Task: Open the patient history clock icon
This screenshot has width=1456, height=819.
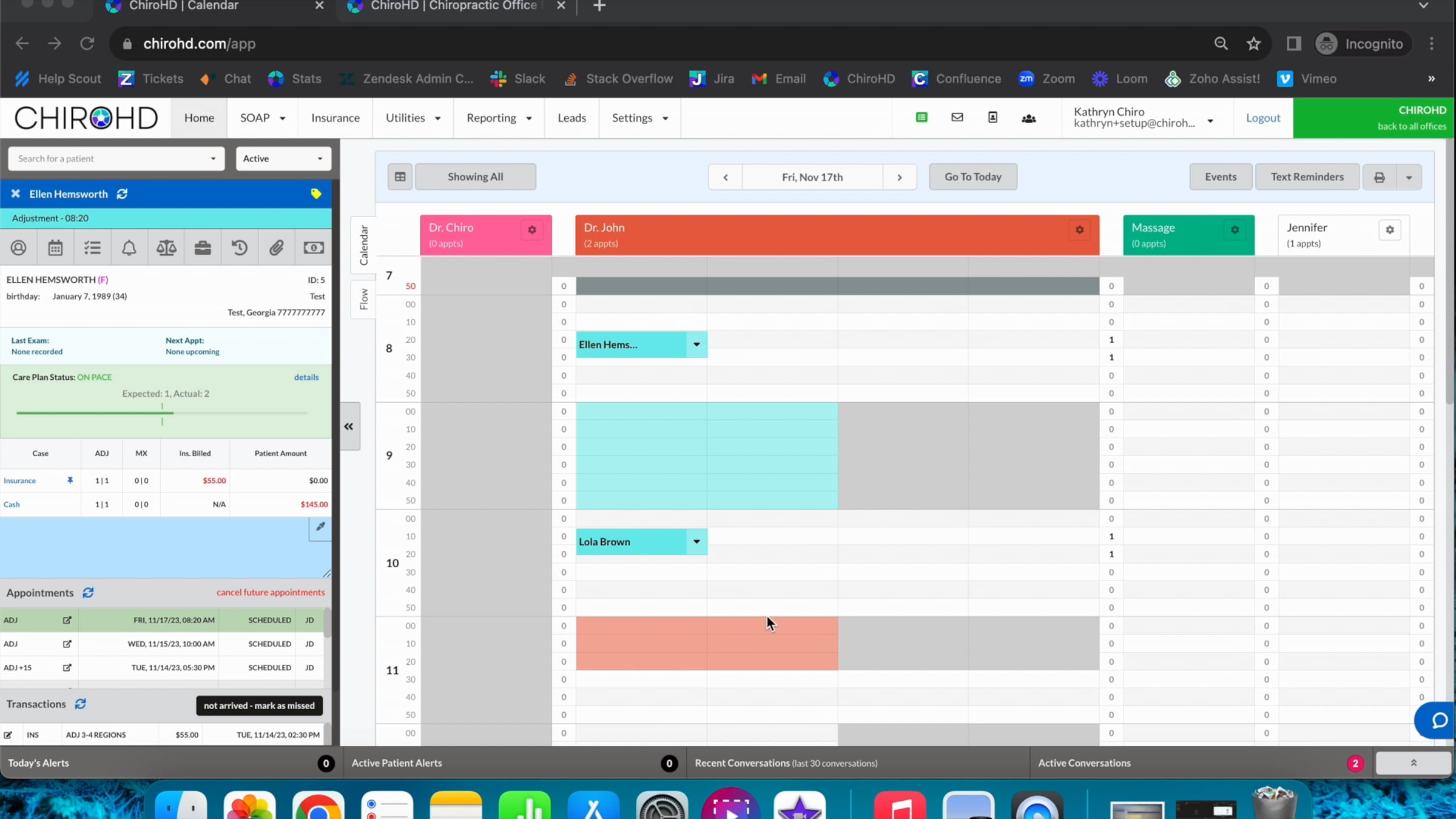Action: (x=240, y=248)
